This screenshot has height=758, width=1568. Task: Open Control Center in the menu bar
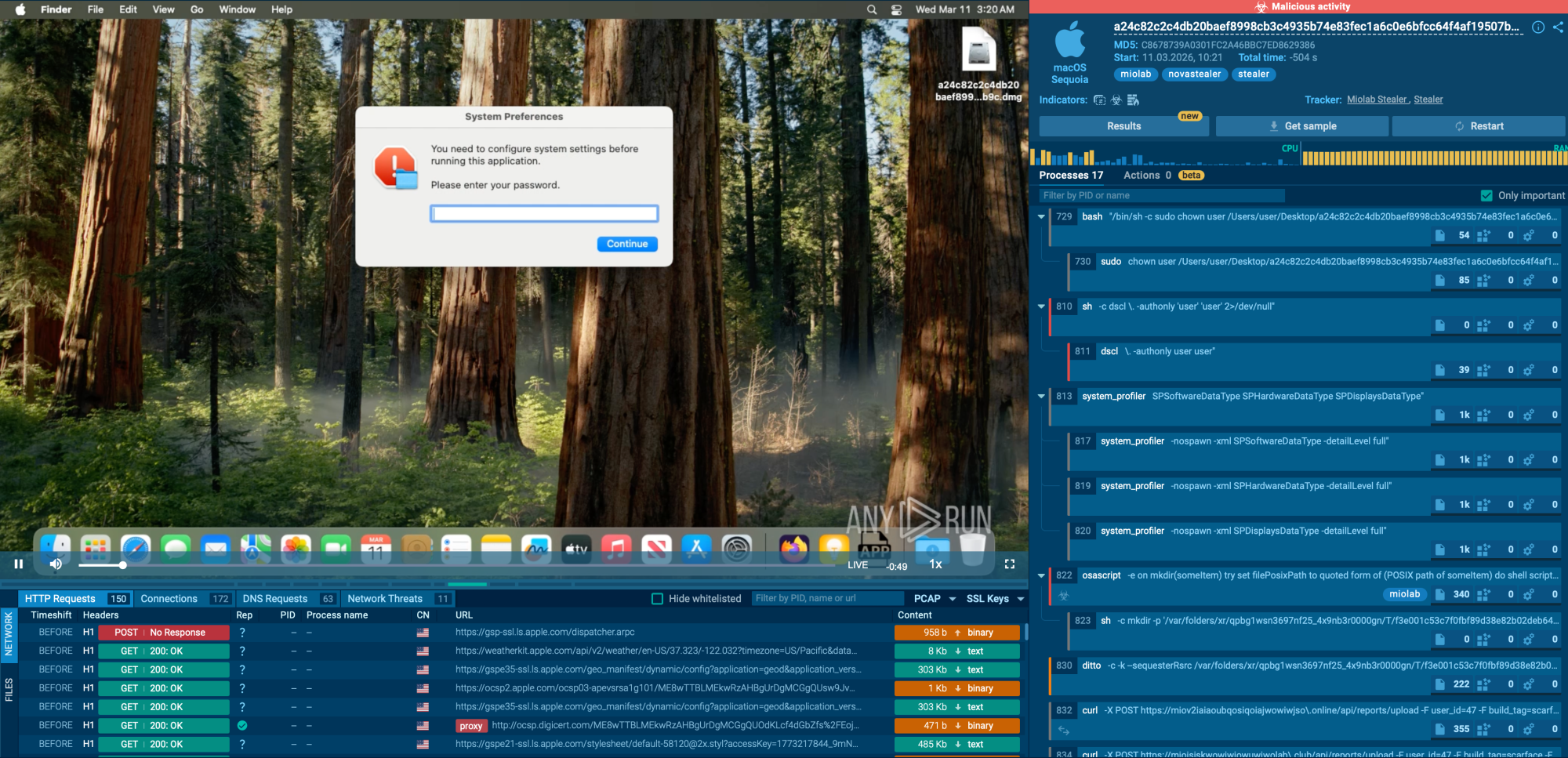(x=896, y=9)
